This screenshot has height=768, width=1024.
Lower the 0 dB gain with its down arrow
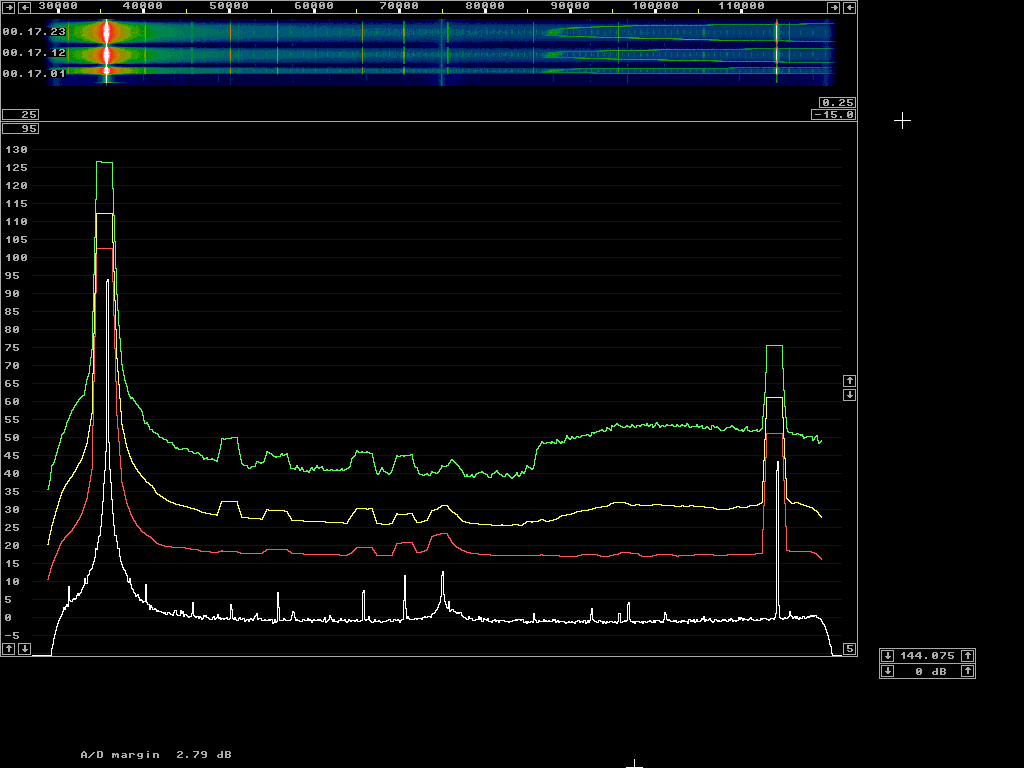point(888,671)
